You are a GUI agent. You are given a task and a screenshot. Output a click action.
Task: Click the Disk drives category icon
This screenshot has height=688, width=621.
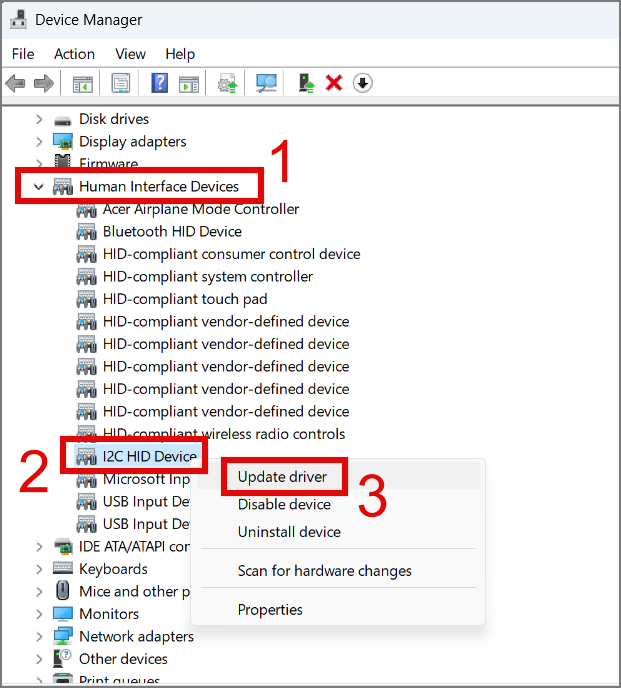(x=63, y=120)
